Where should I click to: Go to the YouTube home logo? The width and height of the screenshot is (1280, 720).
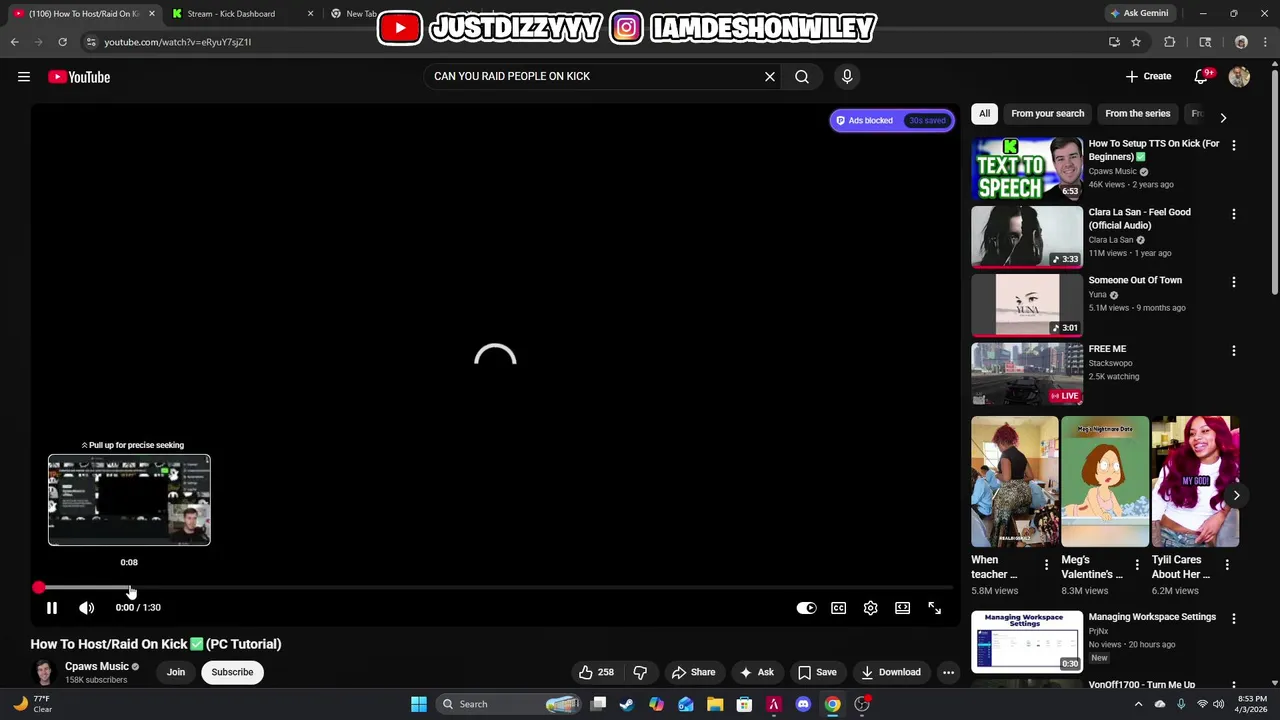(x=79, y=77)
